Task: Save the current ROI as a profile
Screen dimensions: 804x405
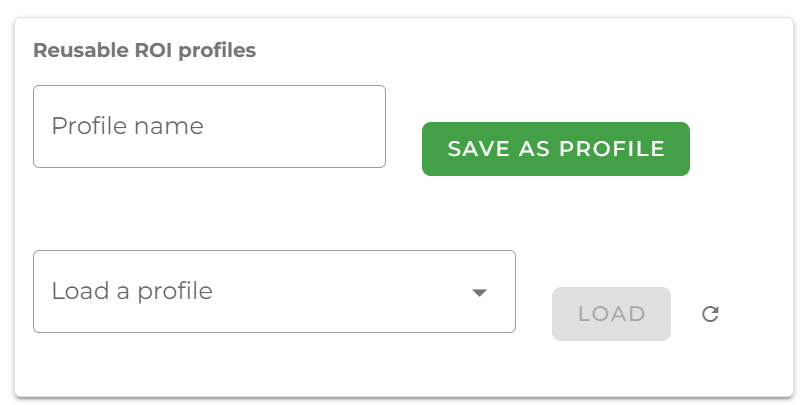Action: coord(555,149)
